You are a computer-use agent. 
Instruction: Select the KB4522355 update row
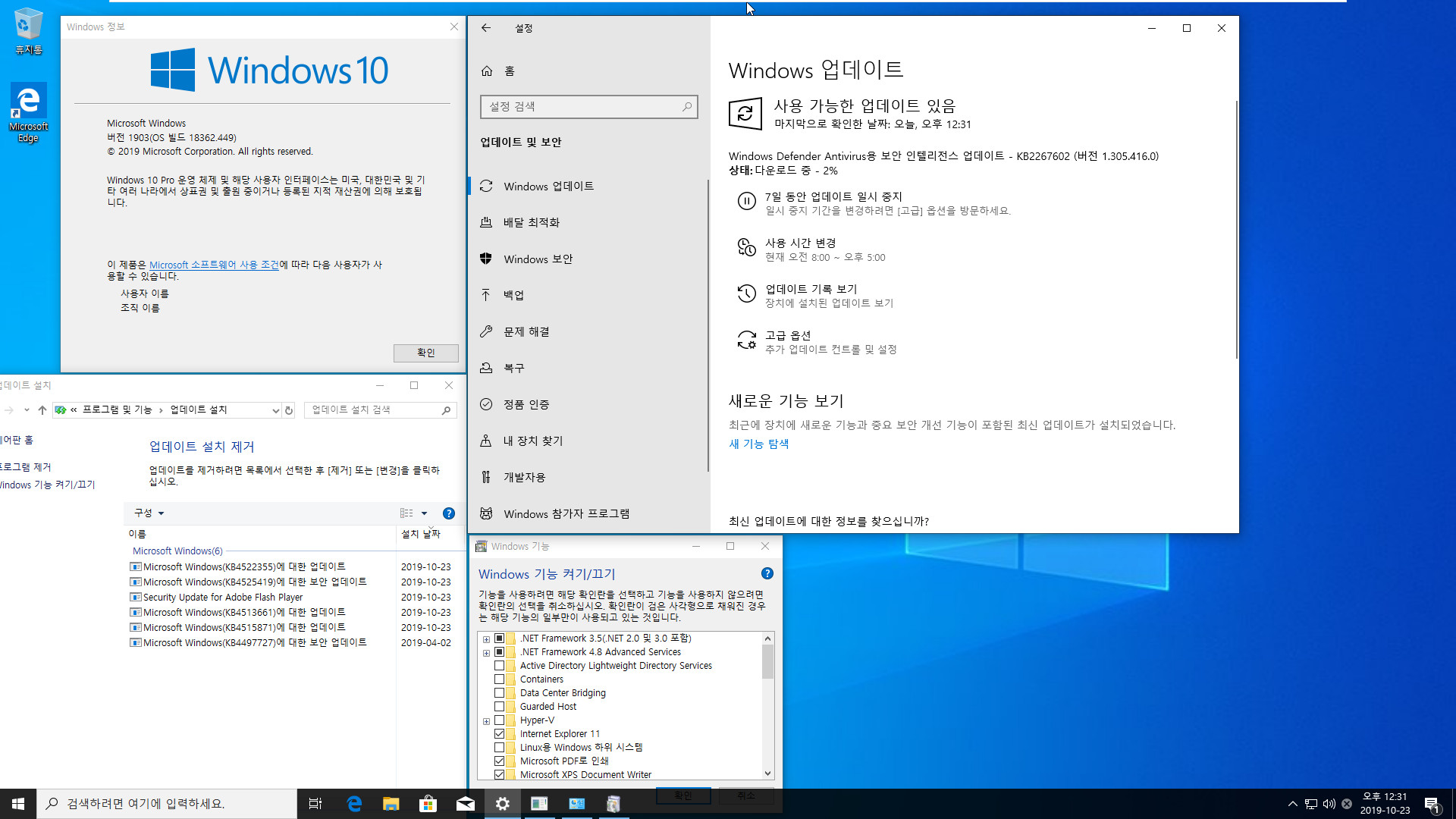coord(292,566)
